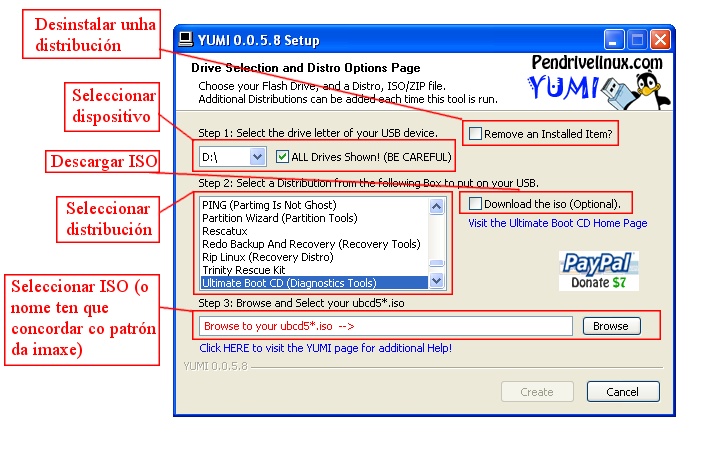Click the distribution list scroll-down arrow
This screenshot has width=709, height=453.
(436, 281)
